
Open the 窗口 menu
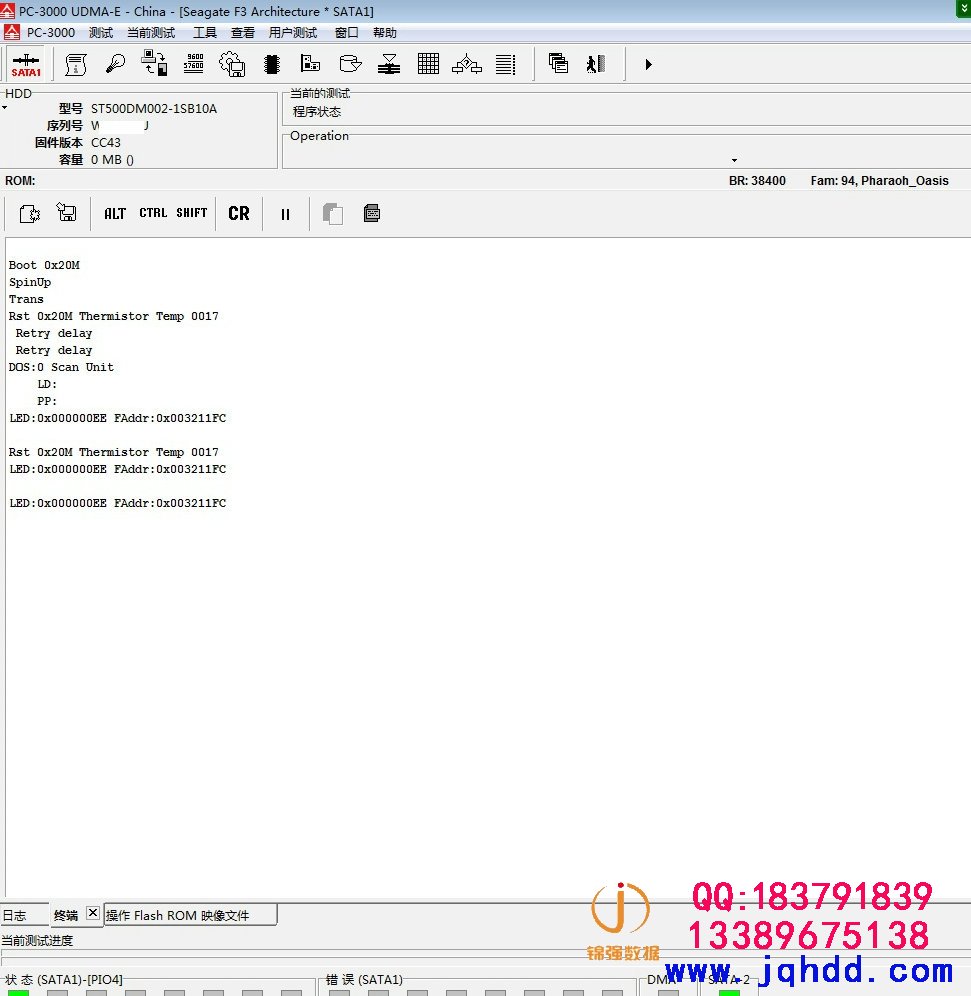point(347,32)
